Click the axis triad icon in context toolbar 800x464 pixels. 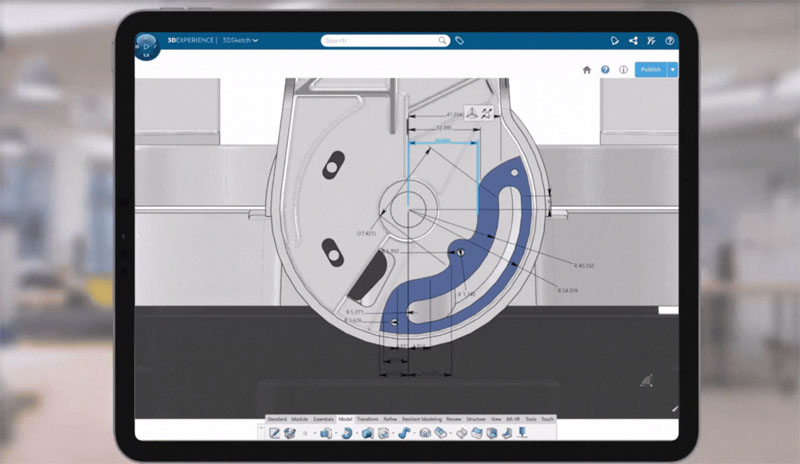click(470, 115)
